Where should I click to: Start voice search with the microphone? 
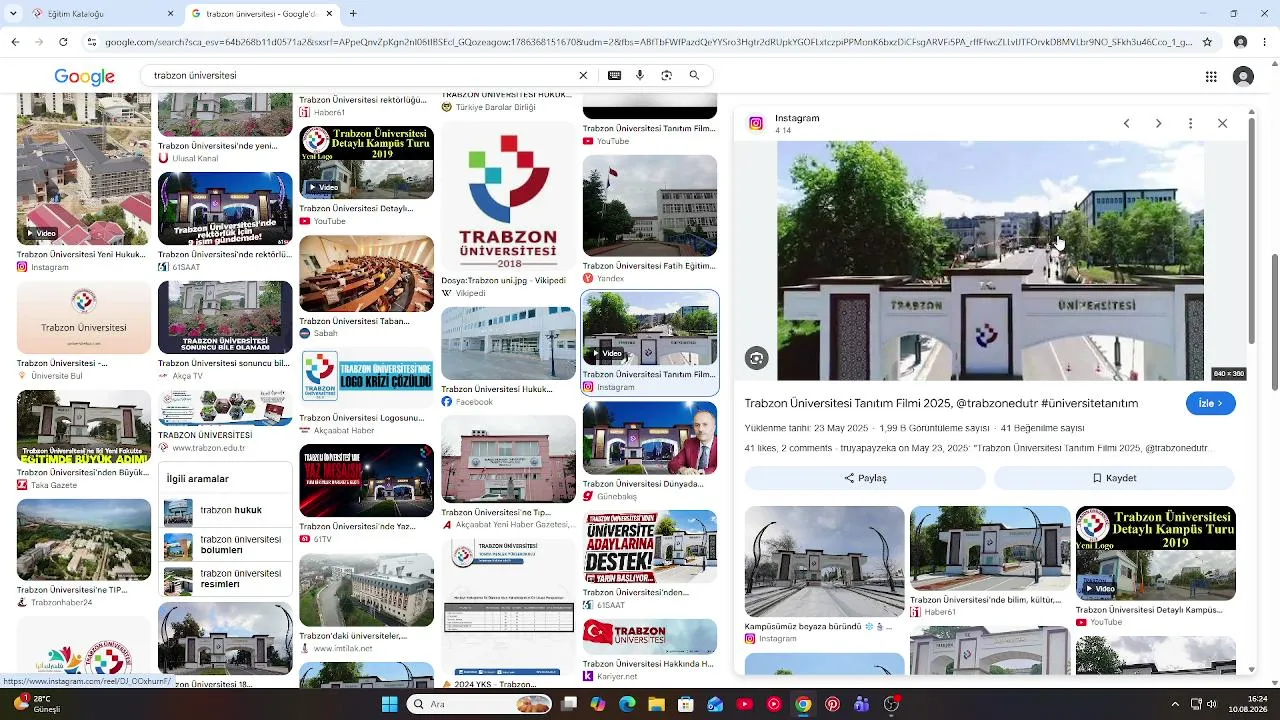point(640,76)
